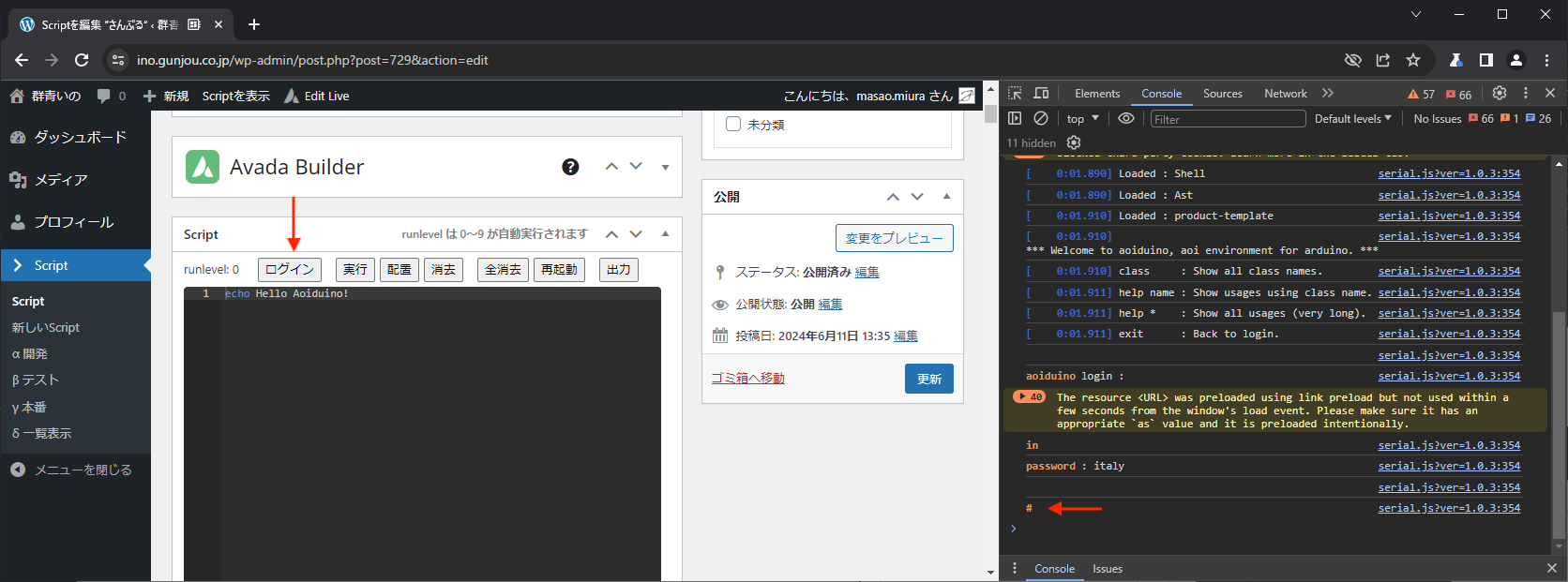Viewport: 1568px width, 582px height.
Task: Switch to the Network tab in DevTools
Action: tap(1285, 94)
